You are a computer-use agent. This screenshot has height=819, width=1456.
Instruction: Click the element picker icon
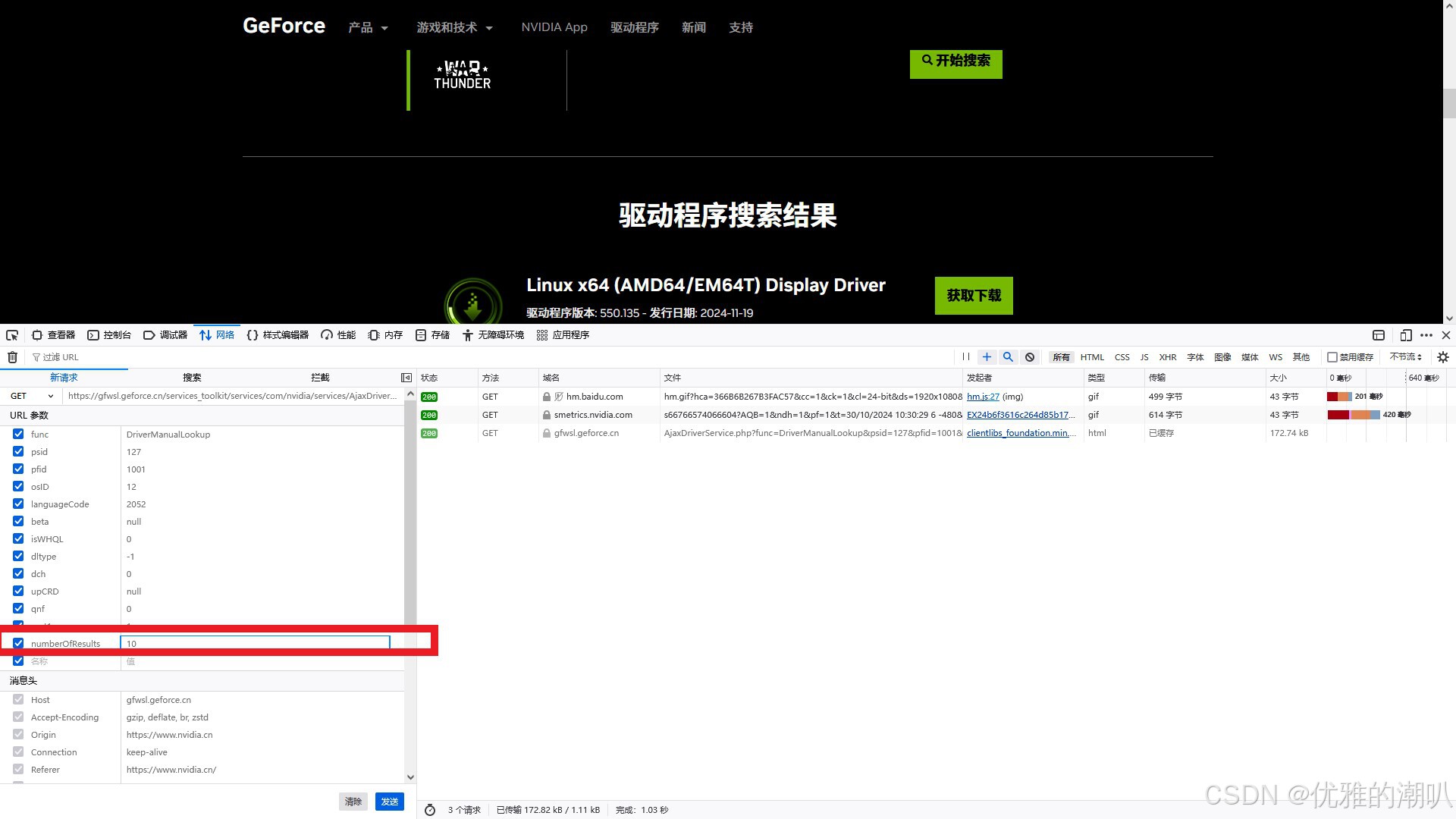(12, 335)
